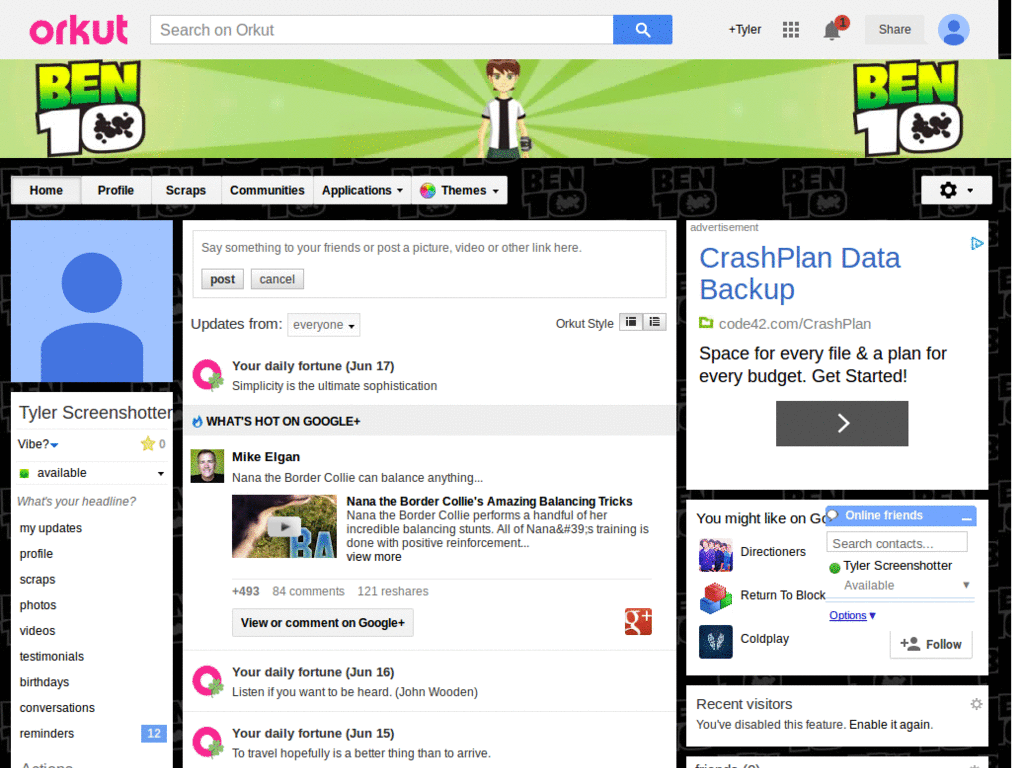Click the Recent visitors gear icon
This screenshot has height=768, width=1024.
[976, 704]
